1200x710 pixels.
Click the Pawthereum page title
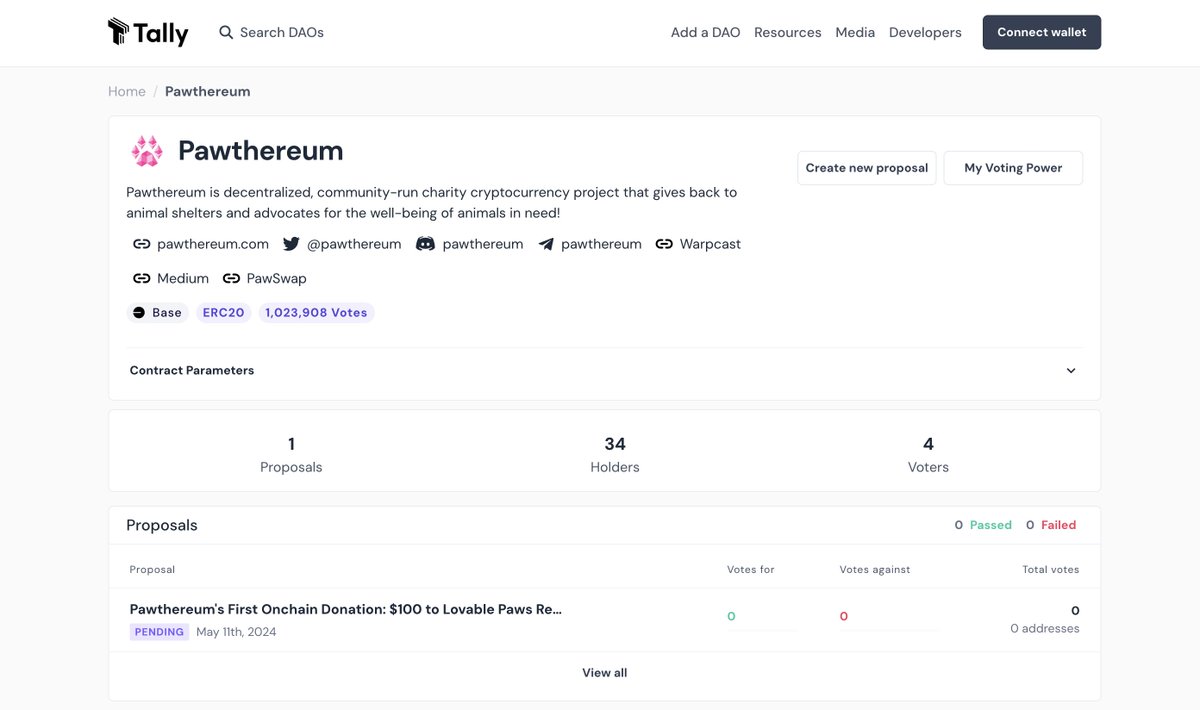pos(261,151)
